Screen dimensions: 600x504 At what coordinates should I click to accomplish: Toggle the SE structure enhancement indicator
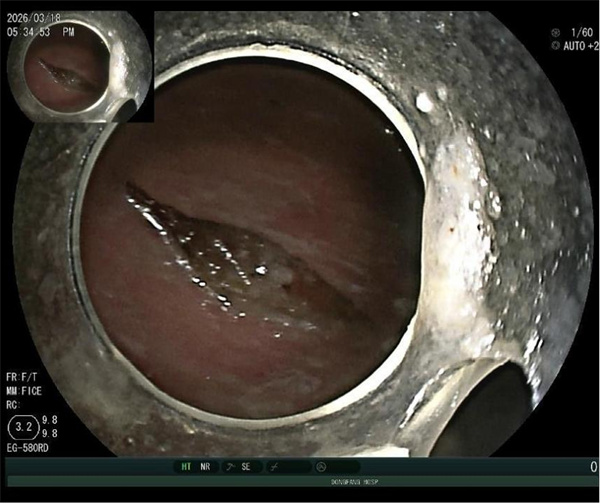click(246, 467)
